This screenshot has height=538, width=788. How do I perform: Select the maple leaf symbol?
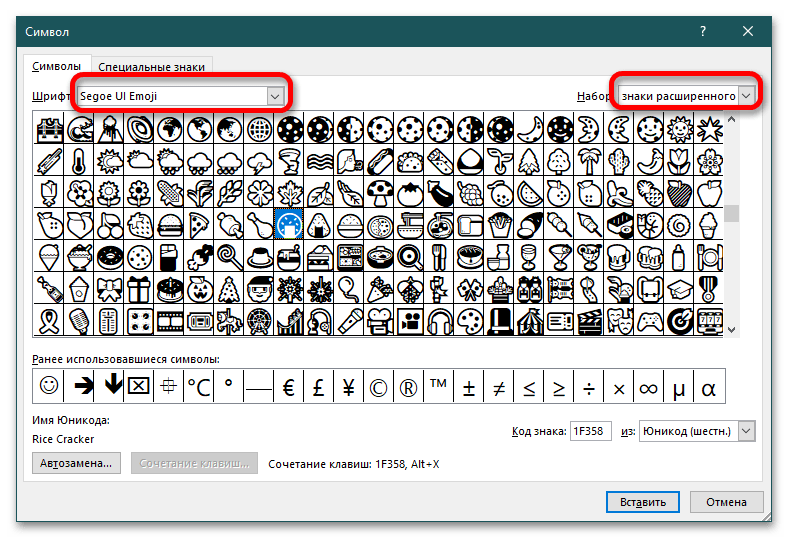(x=289, y=193)
